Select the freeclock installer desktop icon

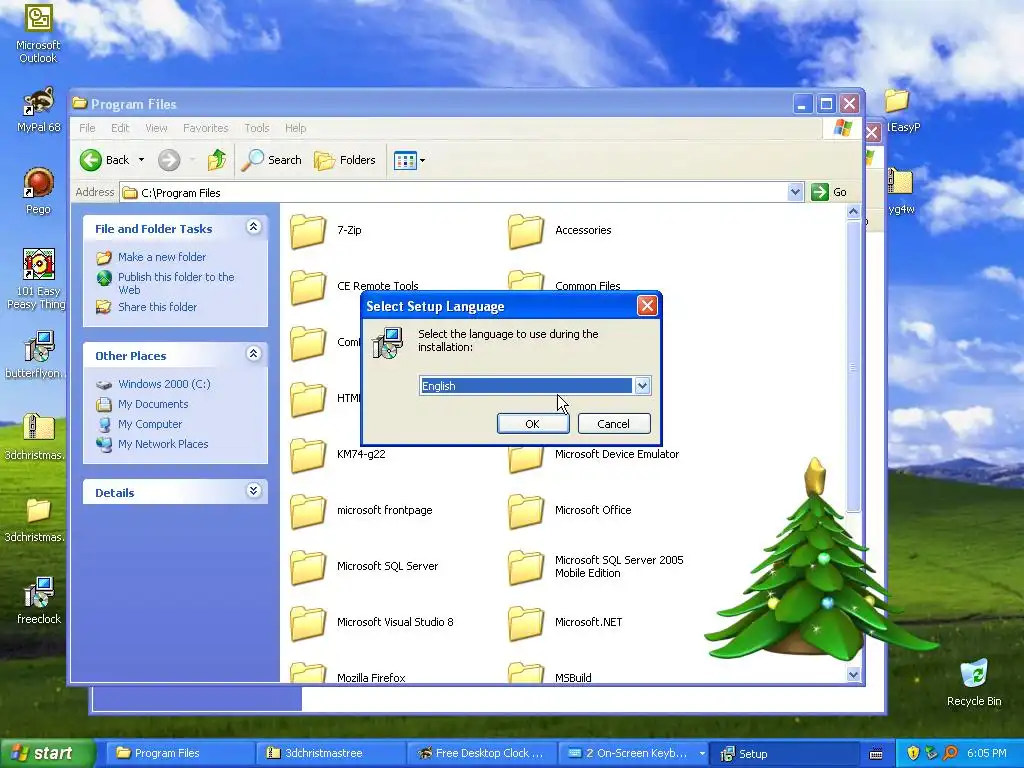click(x=39, y=600)
